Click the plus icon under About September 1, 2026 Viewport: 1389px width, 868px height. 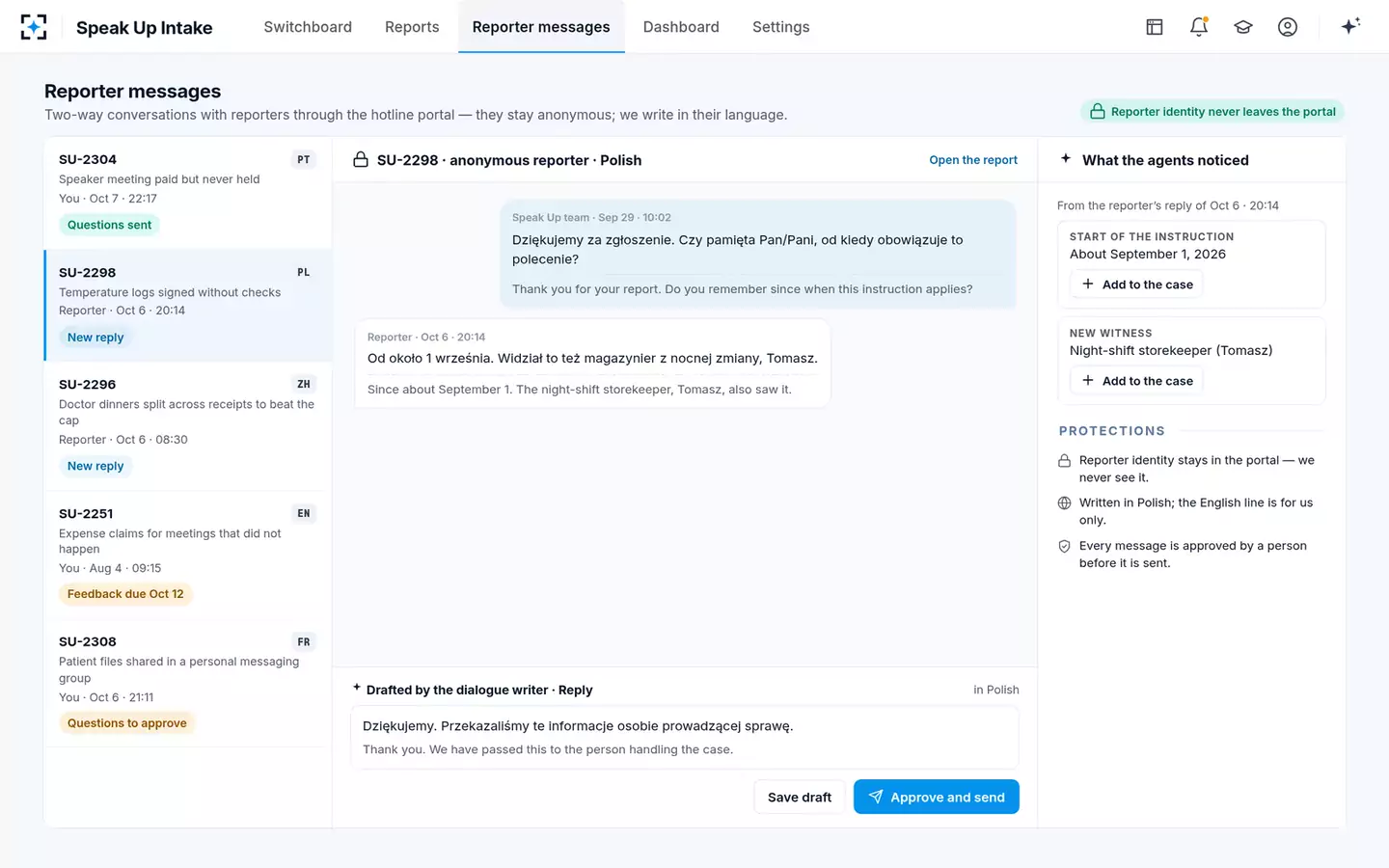[x=1088, y=285]
